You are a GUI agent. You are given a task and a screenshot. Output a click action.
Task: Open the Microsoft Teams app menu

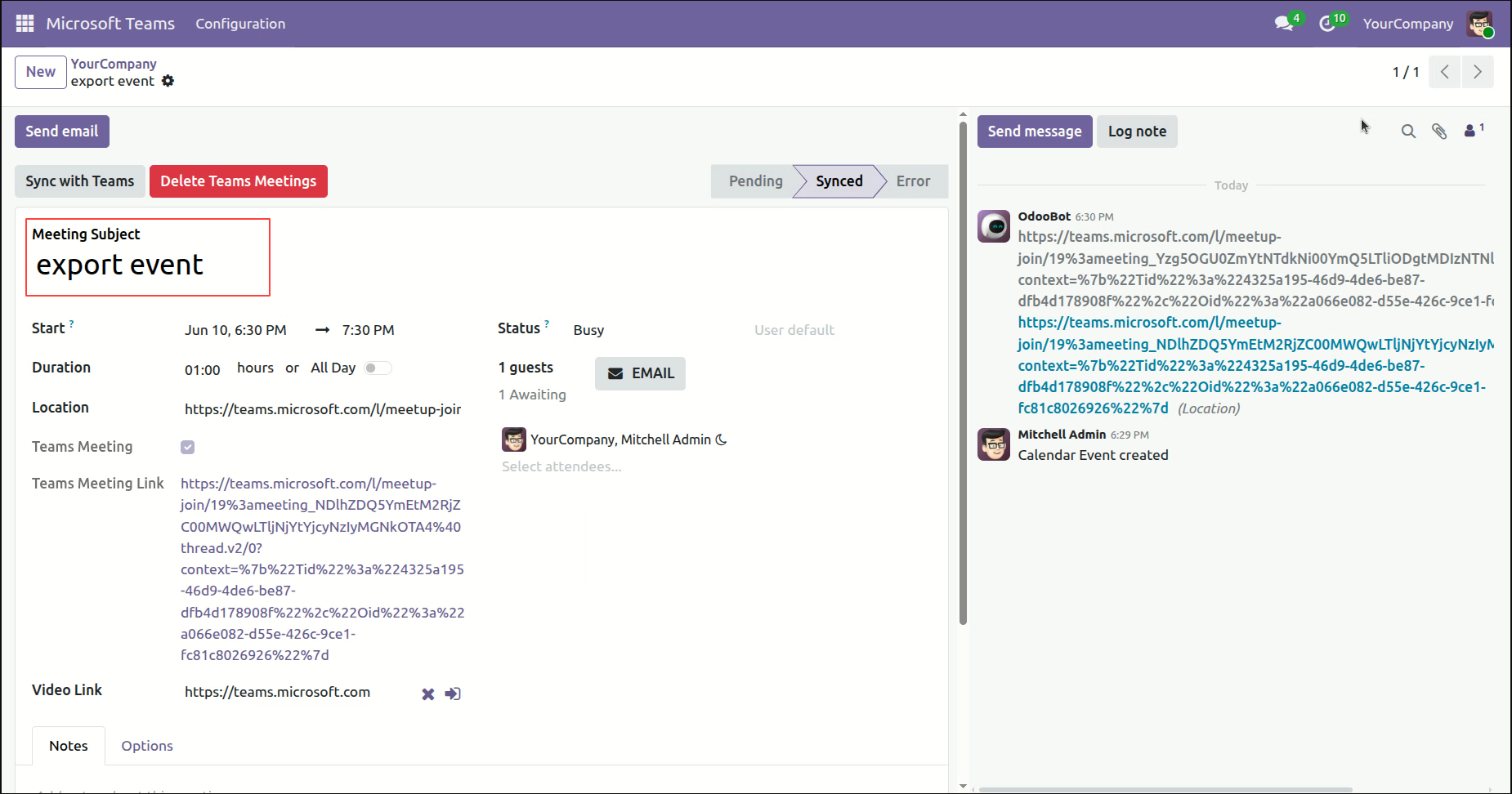[110, 24]
